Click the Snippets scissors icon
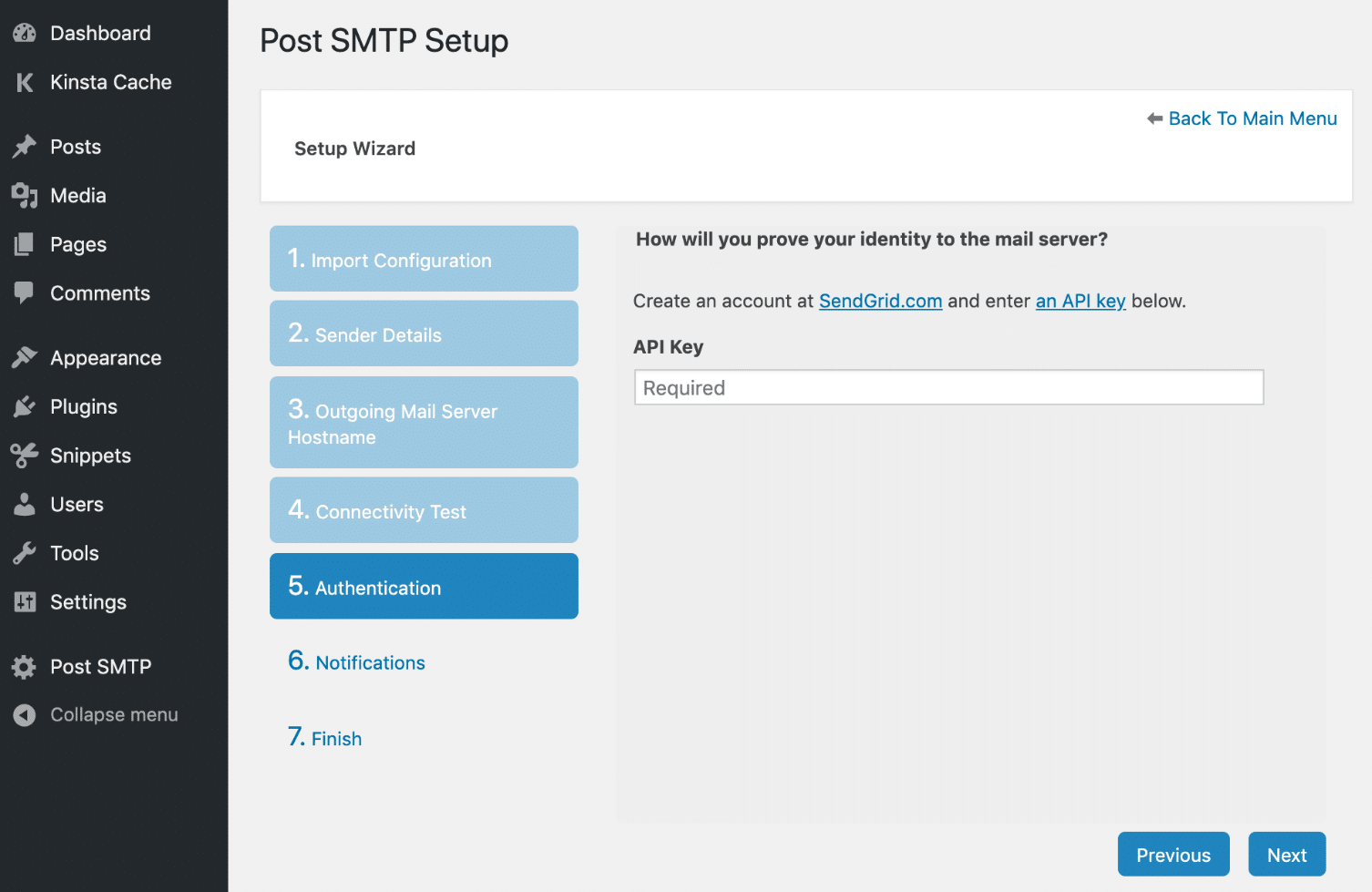This screenshot has height=892, width=1372. pos(24,456)
